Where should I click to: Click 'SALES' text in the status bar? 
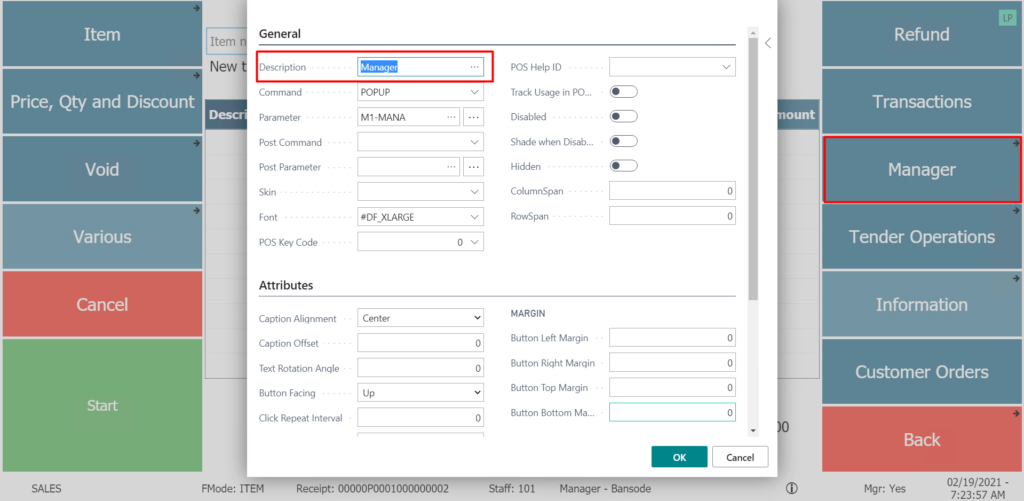click(x=46, y=489)
